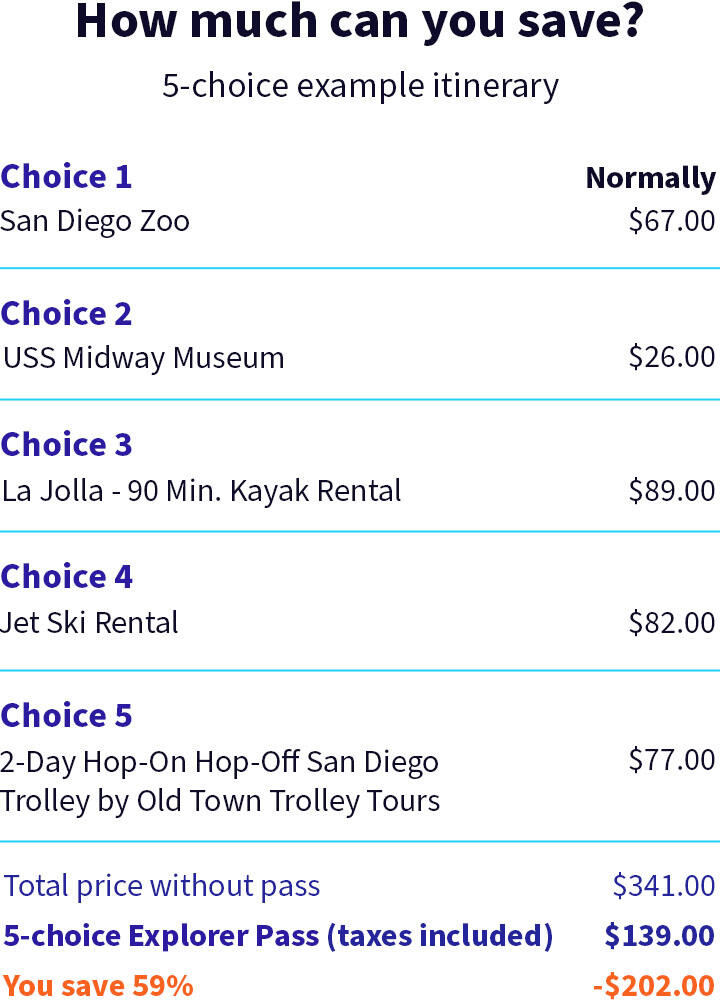Select La Jolla 90 Min. Kayak Rental
The image size is (720, 1003).
point(201,491)
